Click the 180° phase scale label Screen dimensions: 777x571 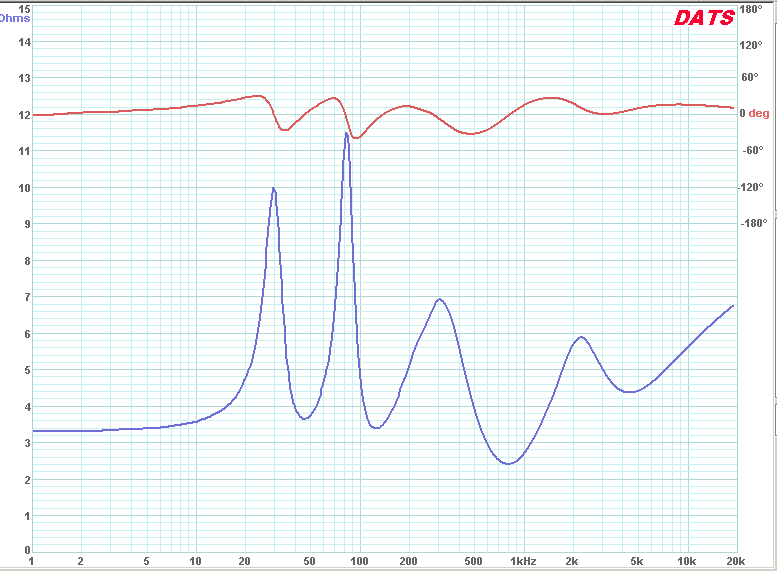pos(751,9)
